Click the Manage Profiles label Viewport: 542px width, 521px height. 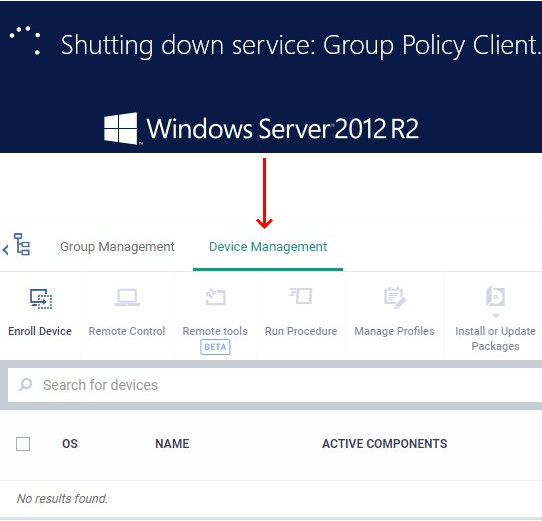tap(394, 331)
